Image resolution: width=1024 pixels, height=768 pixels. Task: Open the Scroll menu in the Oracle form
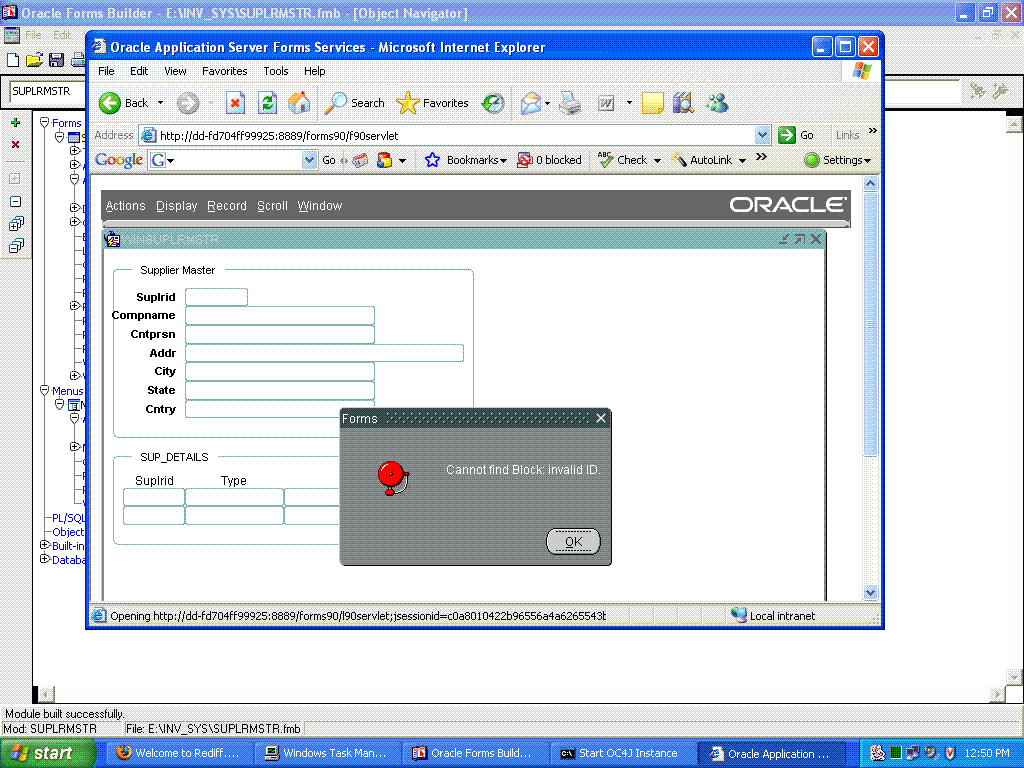272,206
